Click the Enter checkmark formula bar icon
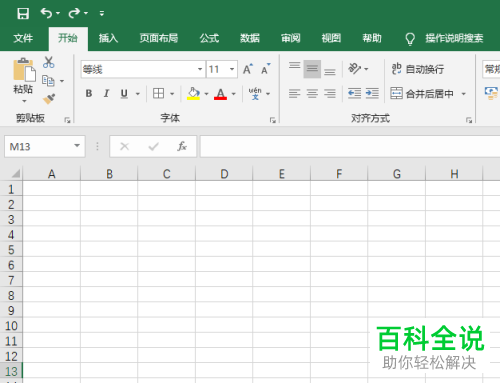The height and width of the screenshot is (383, 500). point(154,146)
